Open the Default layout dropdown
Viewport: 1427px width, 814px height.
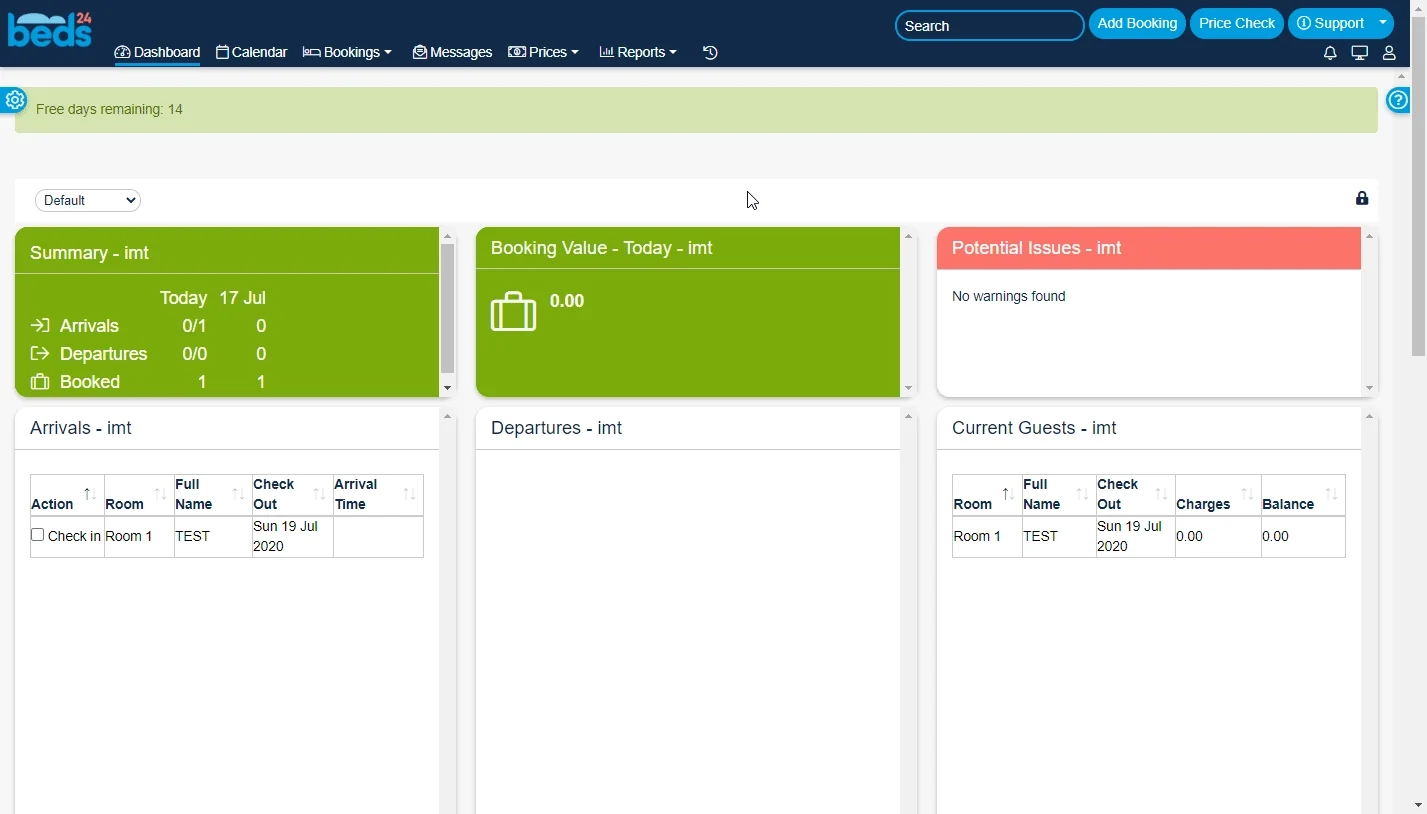pos(88,200)
